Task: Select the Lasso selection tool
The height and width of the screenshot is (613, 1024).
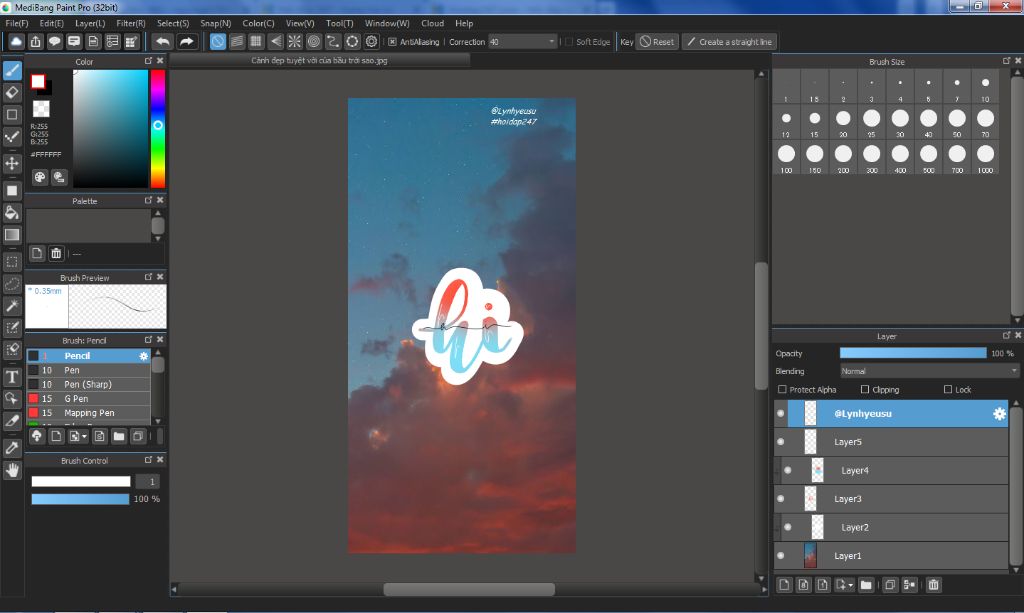Action: [12, 284]
